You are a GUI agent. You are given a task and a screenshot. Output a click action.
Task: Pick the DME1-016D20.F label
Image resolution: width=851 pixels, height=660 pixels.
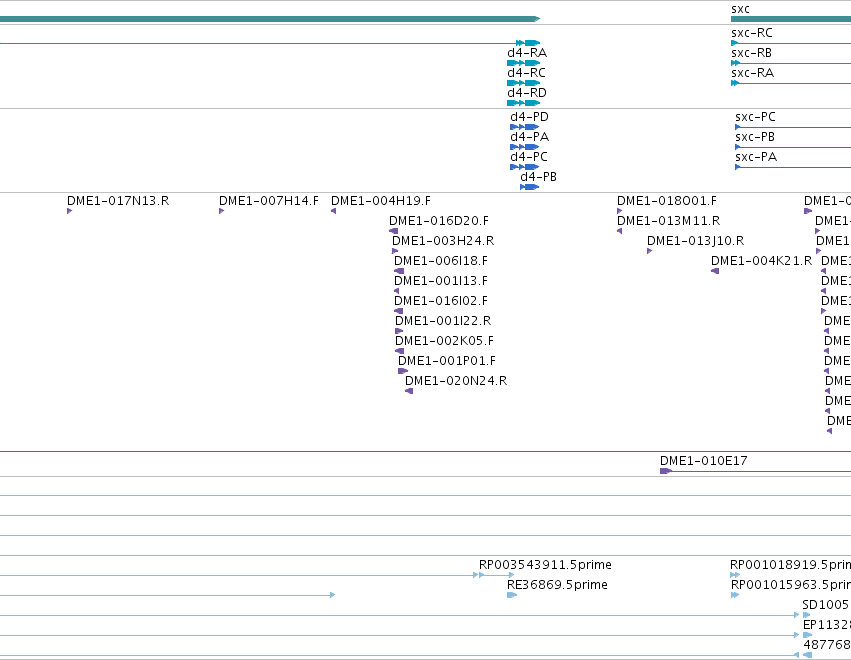tap(439, 221)
